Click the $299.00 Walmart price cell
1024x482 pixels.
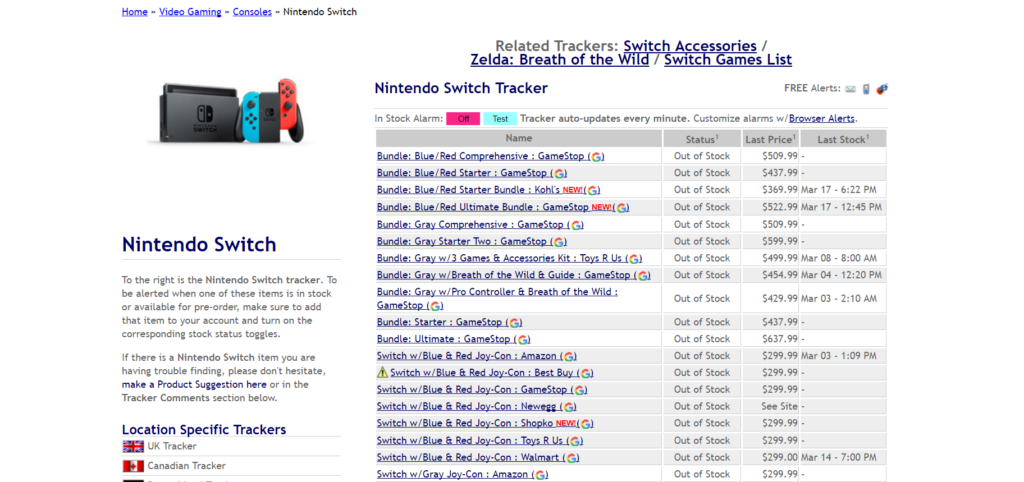771,457
